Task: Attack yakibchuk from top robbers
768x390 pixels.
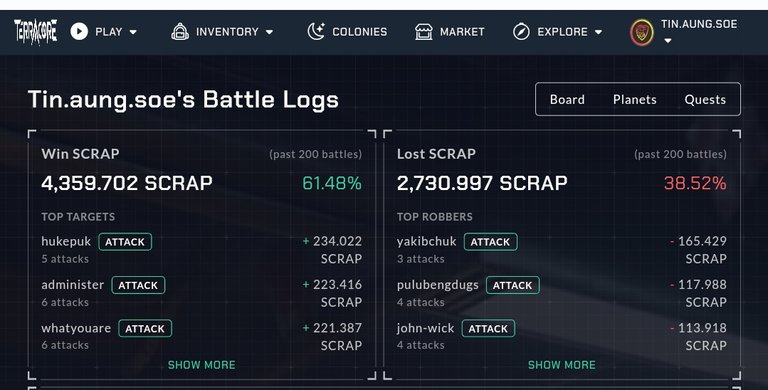Action: 491,242
